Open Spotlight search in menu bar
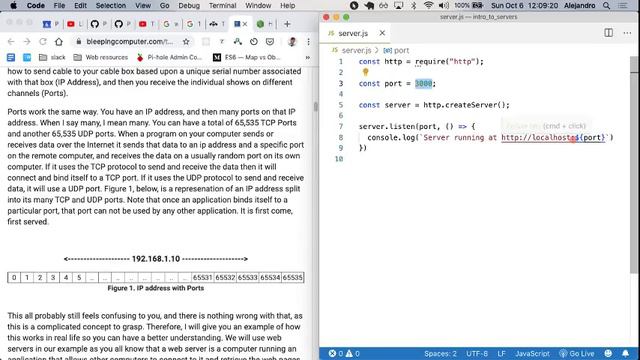Viewport: 640px width, 360px height. click(607, 5)
